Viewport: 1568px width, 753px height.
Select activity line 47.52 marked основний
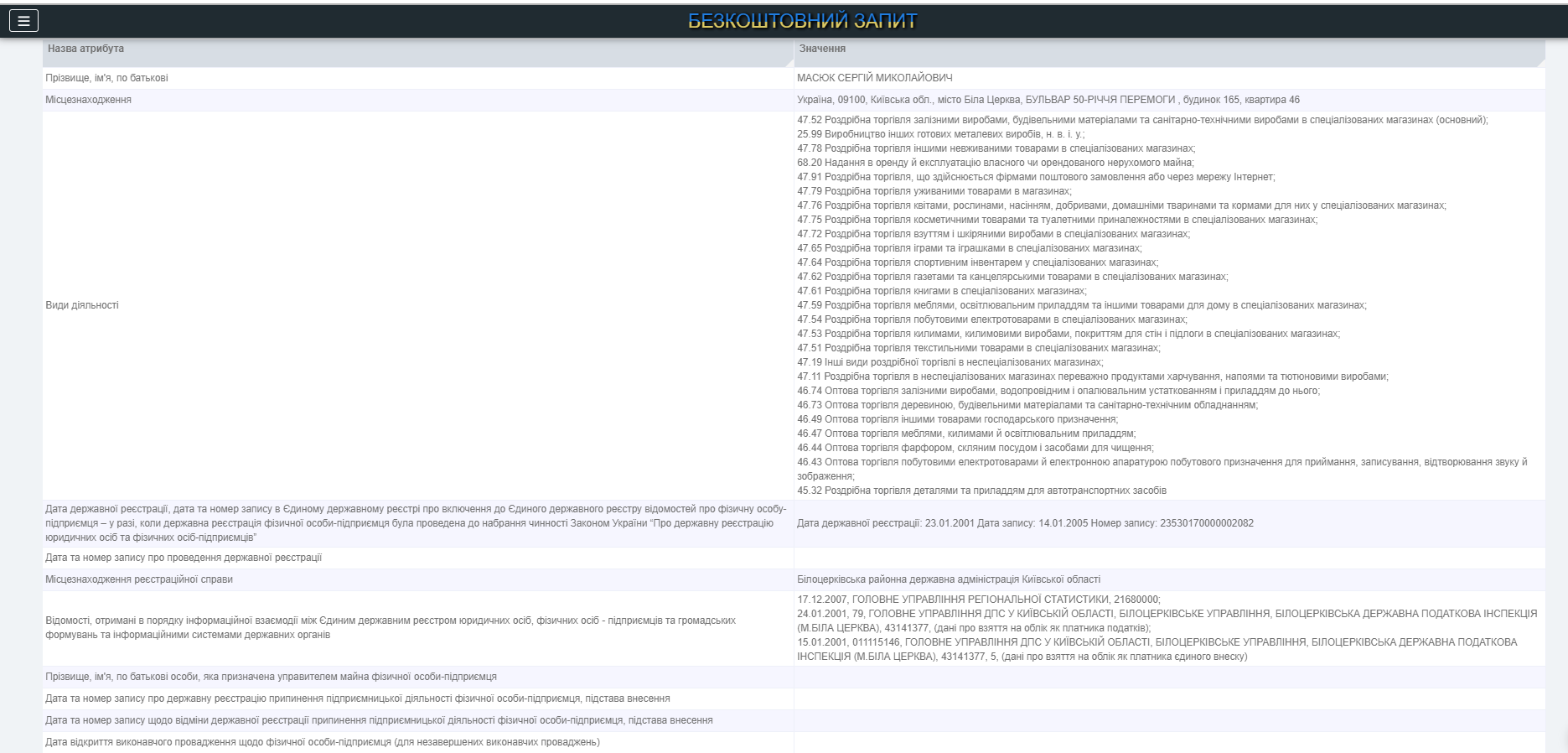(1141, 120)
